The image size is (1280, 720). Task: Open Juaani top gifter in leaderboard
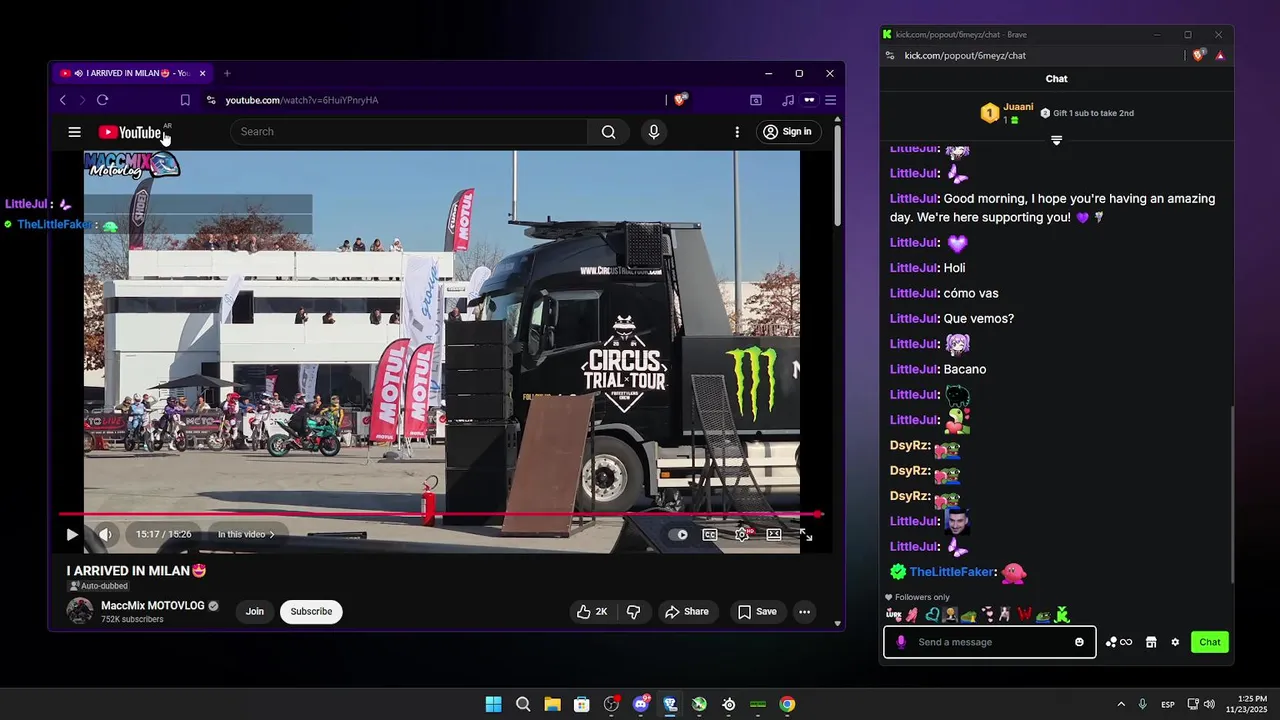[1018, 107]
